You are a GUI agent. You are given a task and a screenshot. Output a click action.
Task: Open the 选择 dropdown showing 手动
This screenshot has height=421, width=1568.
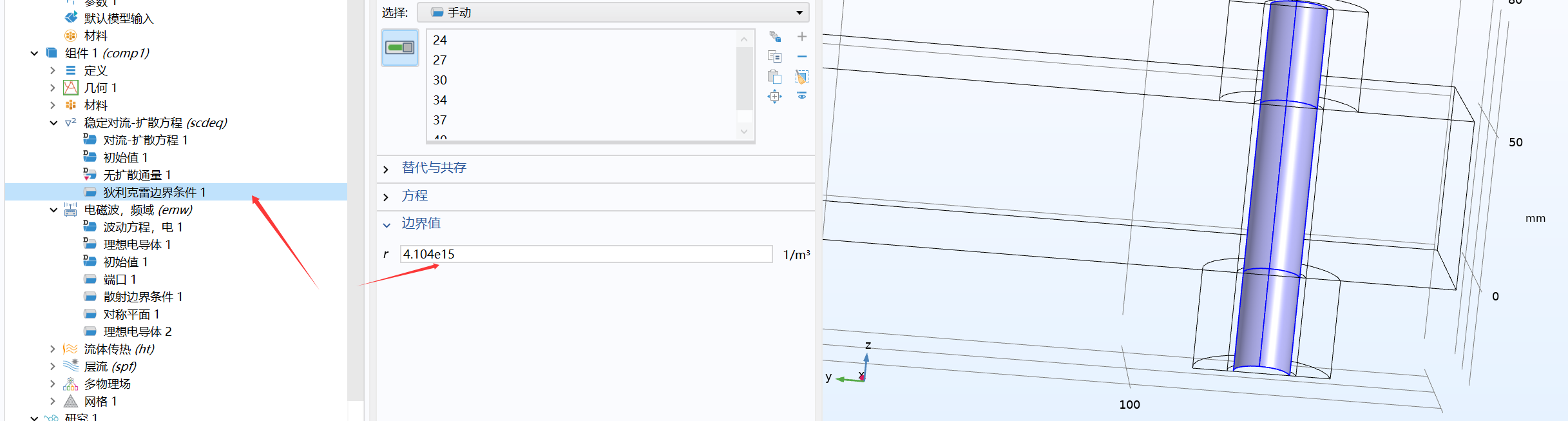pyautogui.click(x=613, y=12)
